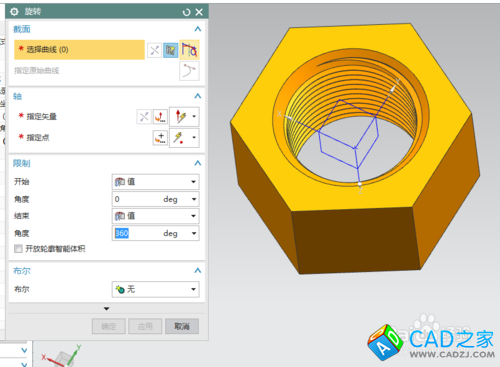This screenshot has width=500, height=367.
Task: Click the dialog settings gear icon
Action: point(14,12)
